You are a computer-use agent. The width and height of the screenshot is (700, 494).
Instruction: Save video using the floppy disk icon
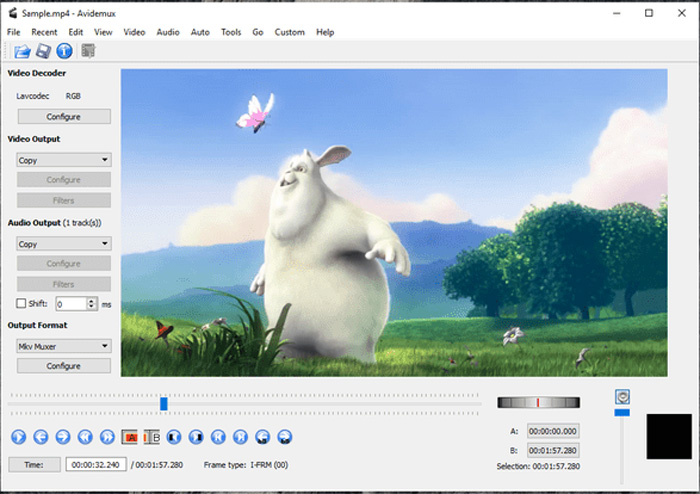point(43,51)
